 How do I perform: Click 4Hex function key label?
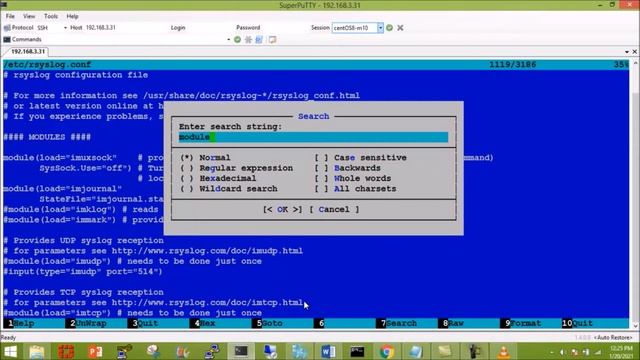pyautogui.click(x=204, y=323)
